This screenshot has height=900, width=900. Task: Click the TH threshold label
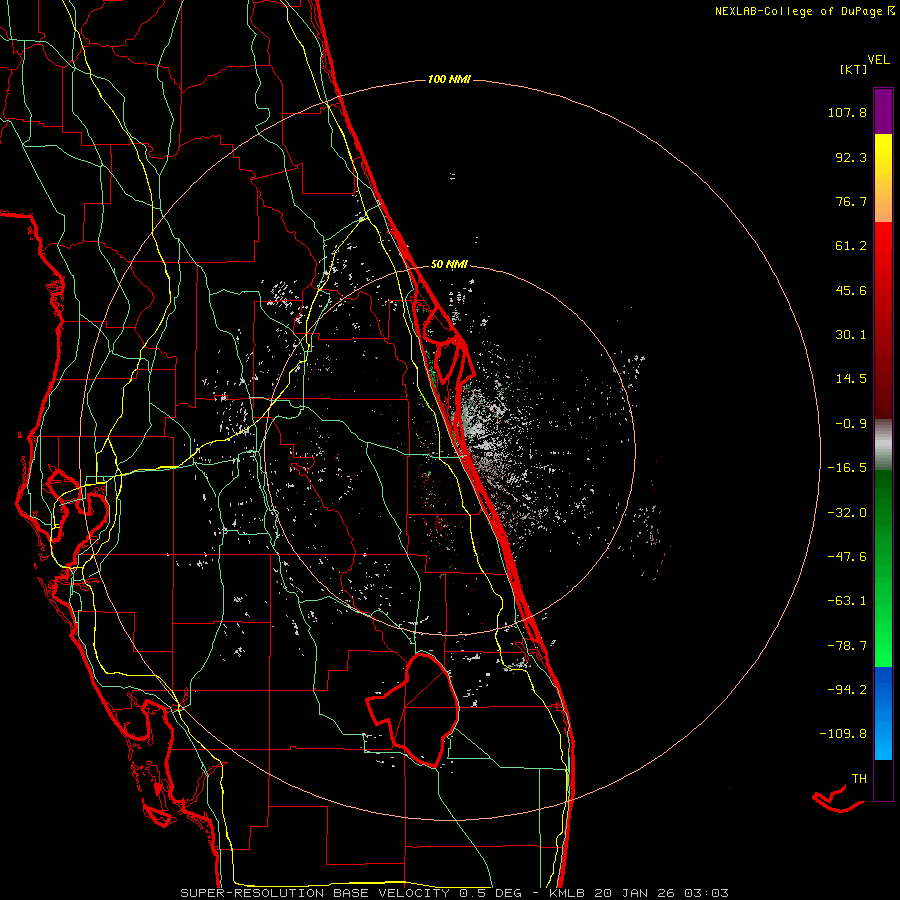click(859, 779)
